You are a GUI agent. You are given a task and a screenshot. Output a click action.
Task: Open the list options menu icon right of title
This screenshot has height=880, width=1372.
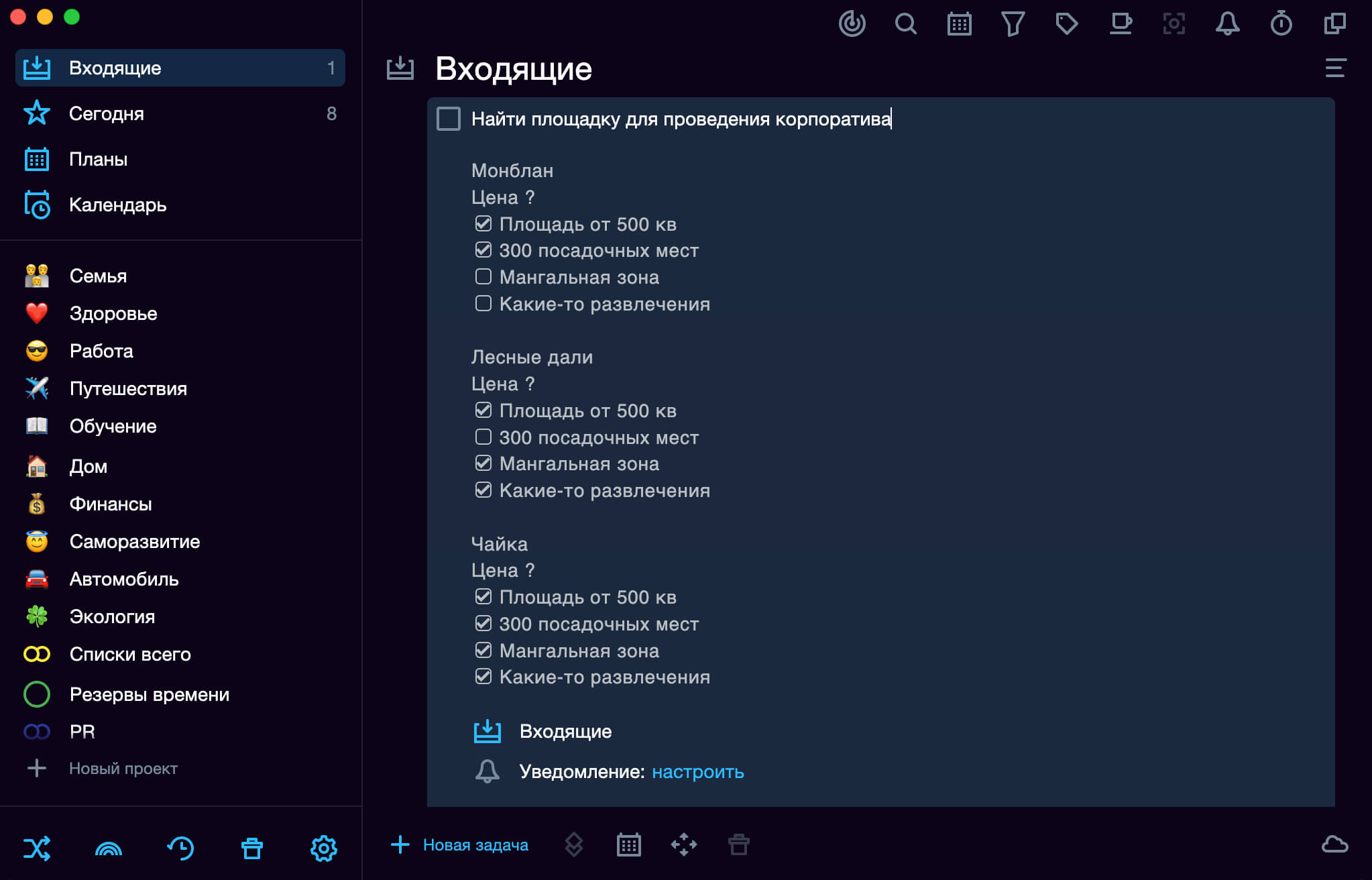[x=1335, y=68]
